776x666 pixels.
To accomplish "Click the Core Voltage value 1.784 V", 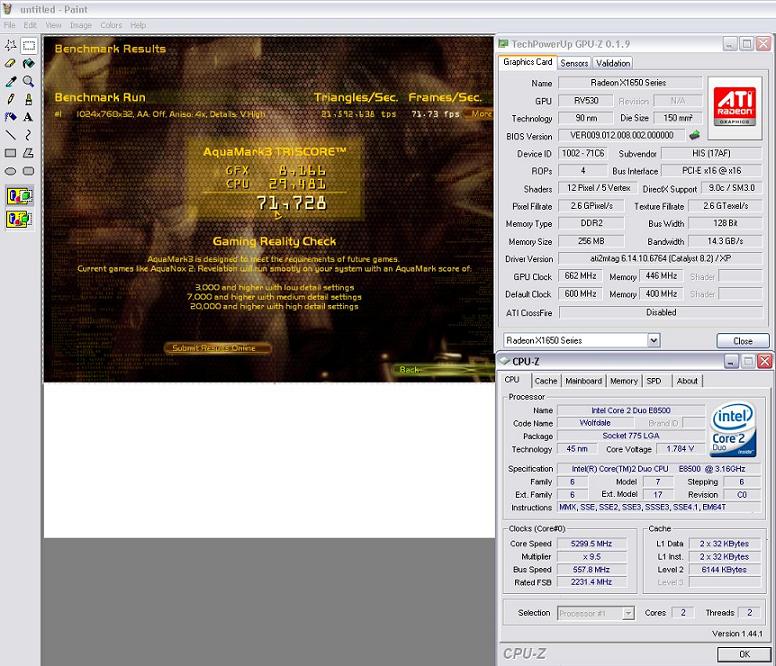I will click(x=680, y=449).
